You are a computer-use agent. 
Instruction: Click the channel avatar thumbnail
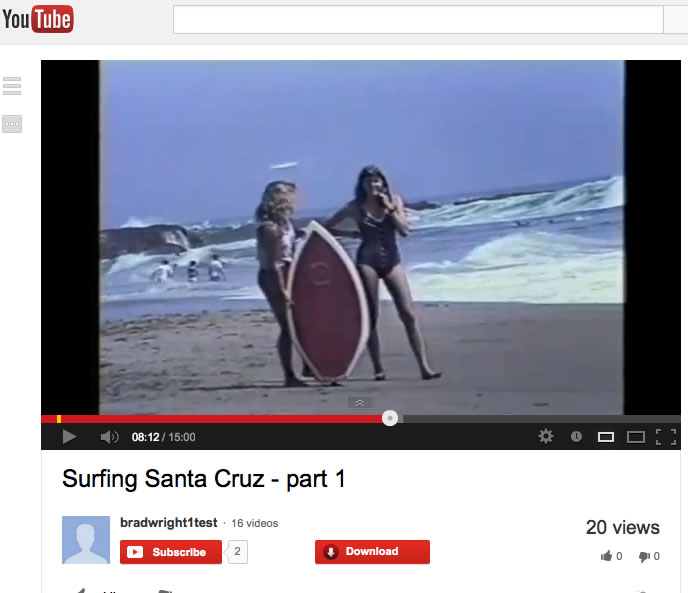(86, 540)
